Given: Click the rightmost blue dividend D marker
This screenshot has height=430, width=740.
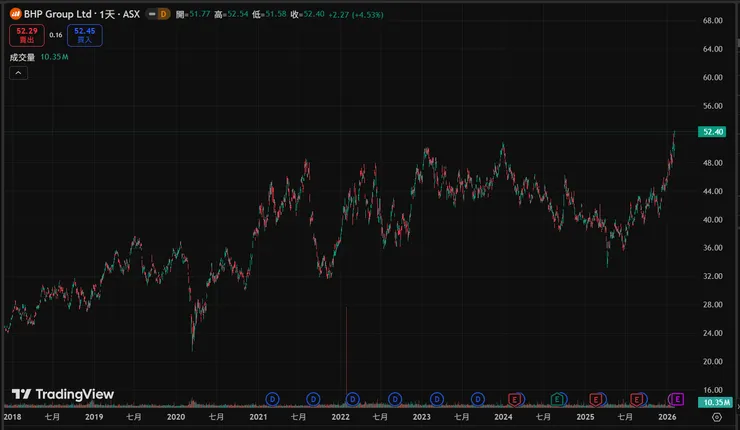Looking at the screenshot, I should [x=475, y=400].
